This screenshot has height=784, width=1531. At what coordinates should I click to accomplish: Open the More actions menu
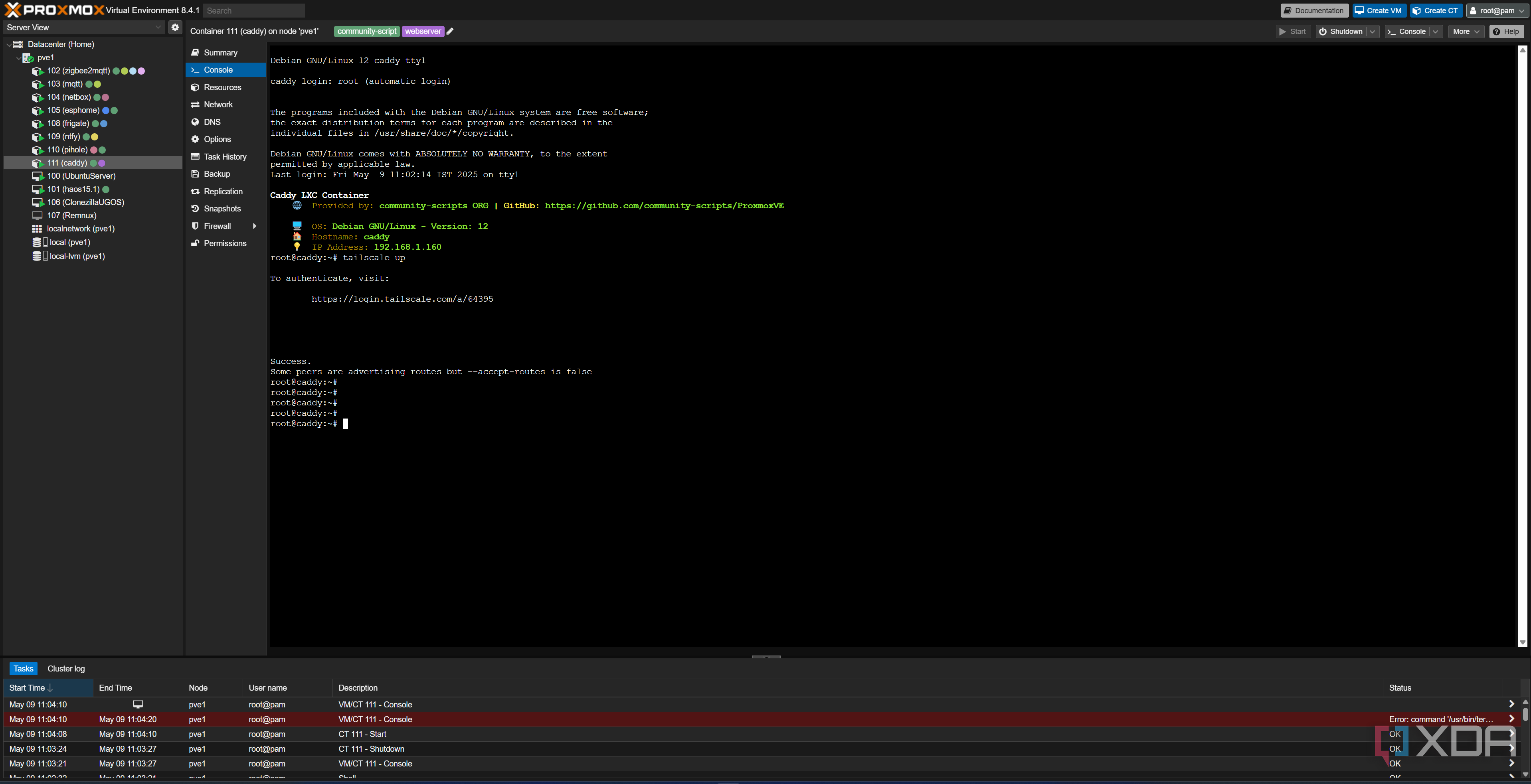[x=1465, y=32]
